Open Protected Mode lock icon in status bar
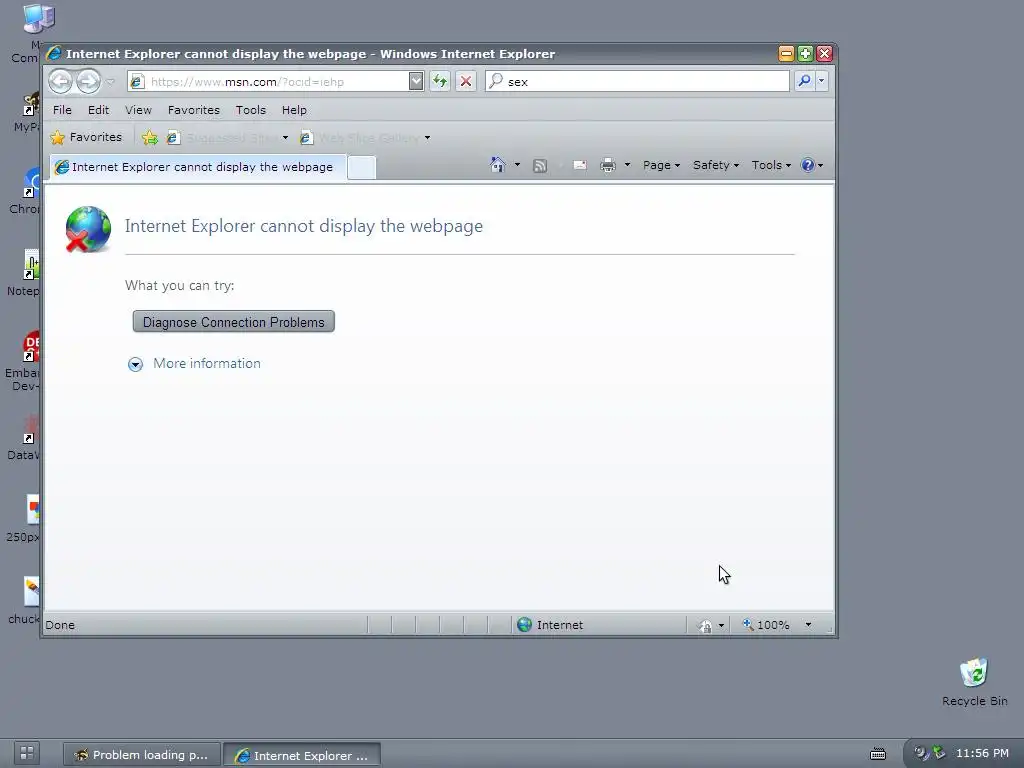The image size is (1024, 768). [706, 626]
